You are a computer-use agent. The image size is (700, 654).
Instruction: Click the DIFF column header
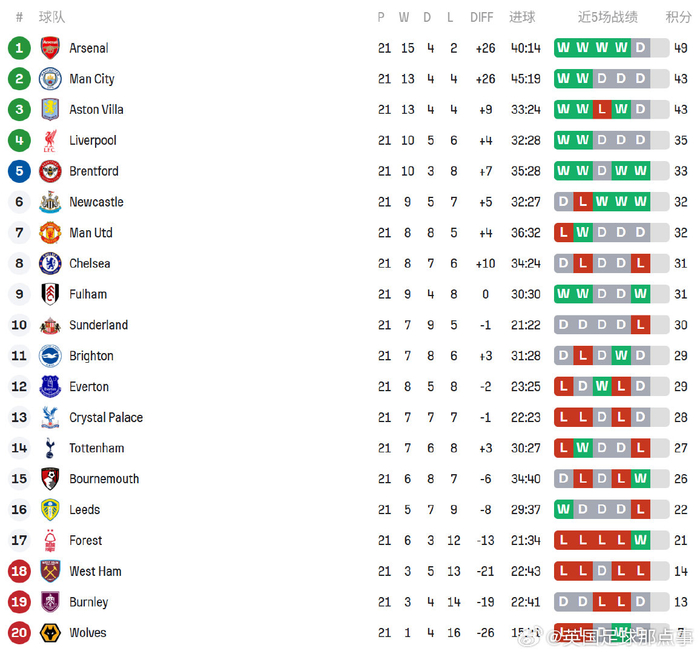482,17
